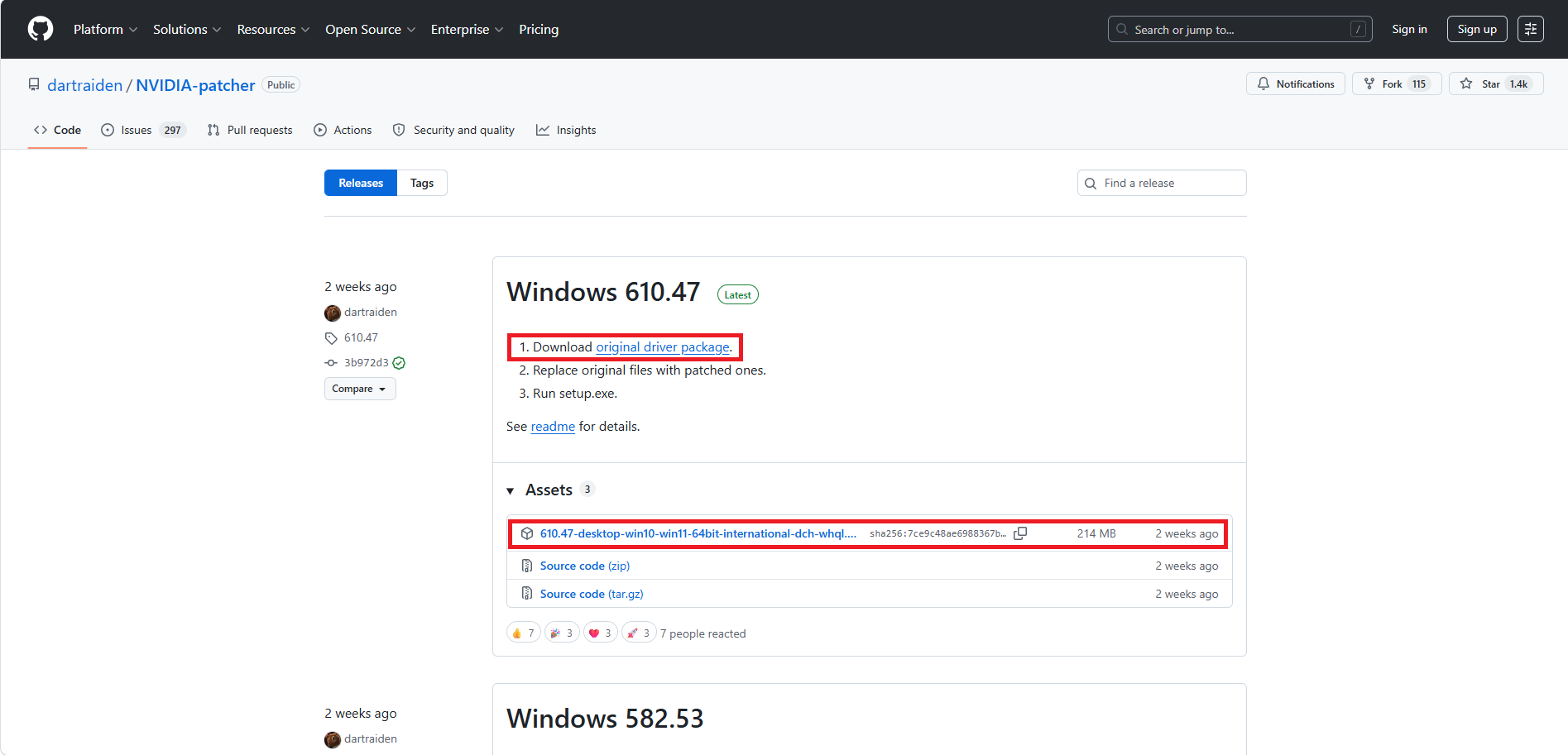The height and width of the screenshot is (755, 1568).
Task: Open the Insights tab
Action: [x=566, y=130]
